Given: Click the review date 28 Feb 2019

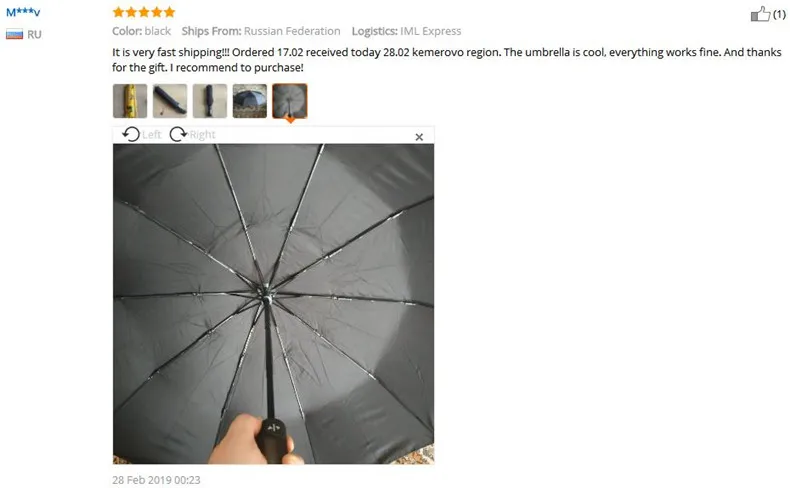Looking at the screenshot, I should 156,480.
